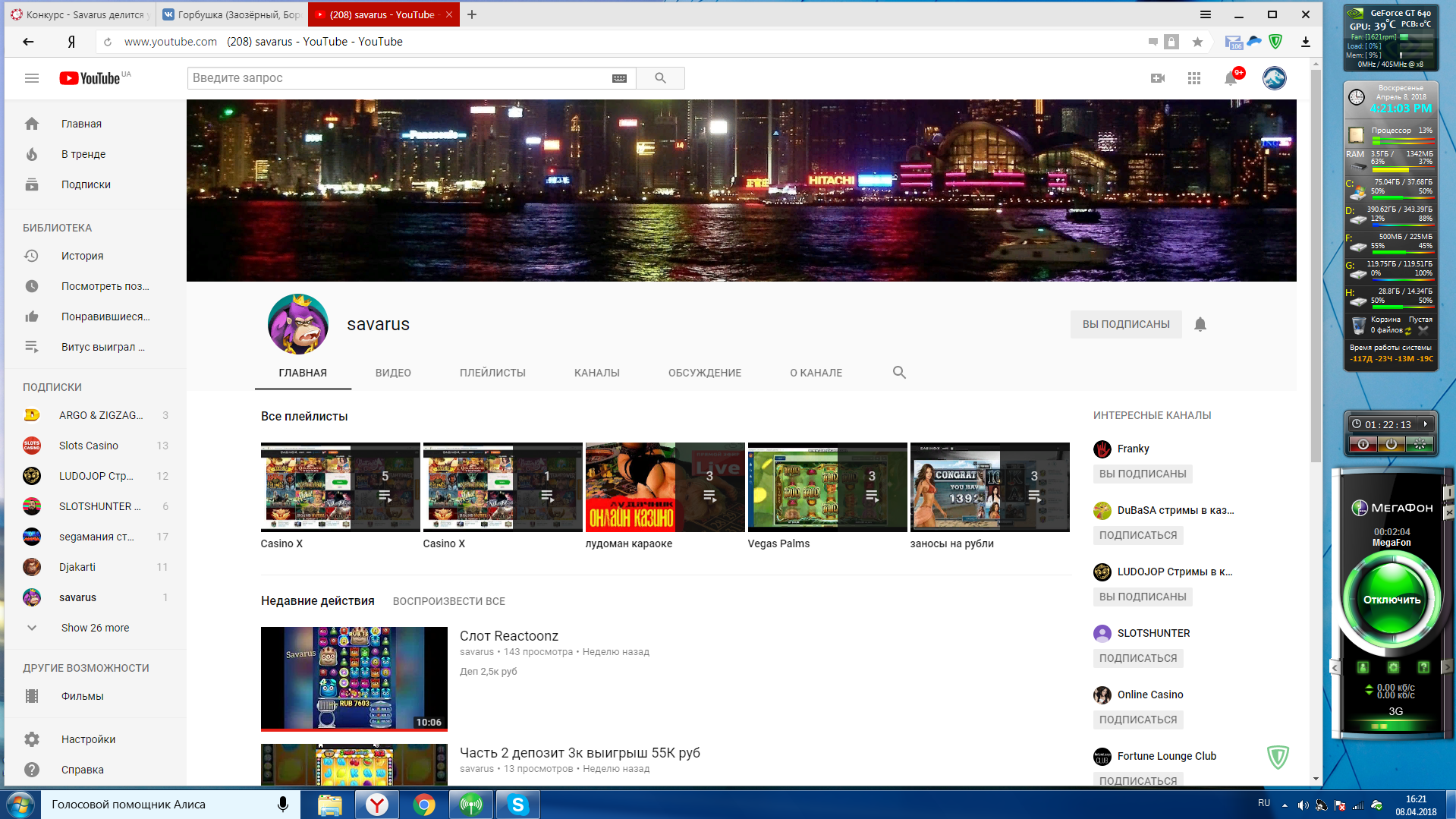Bookmark page with the star icon

[1197, 42]
